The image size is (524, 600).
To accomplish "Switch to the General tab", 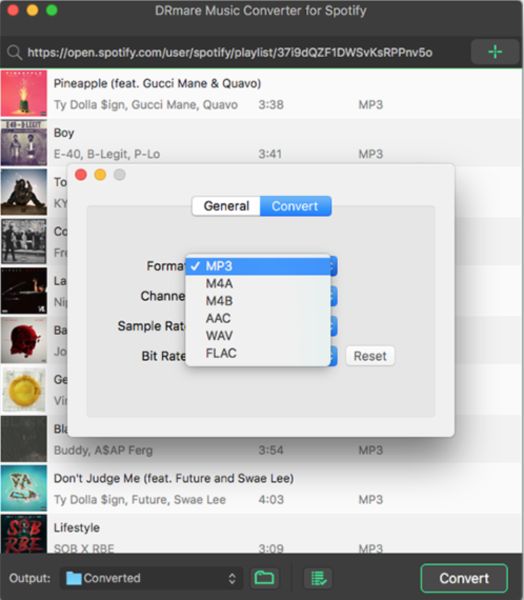I will (x=226, y=206).
